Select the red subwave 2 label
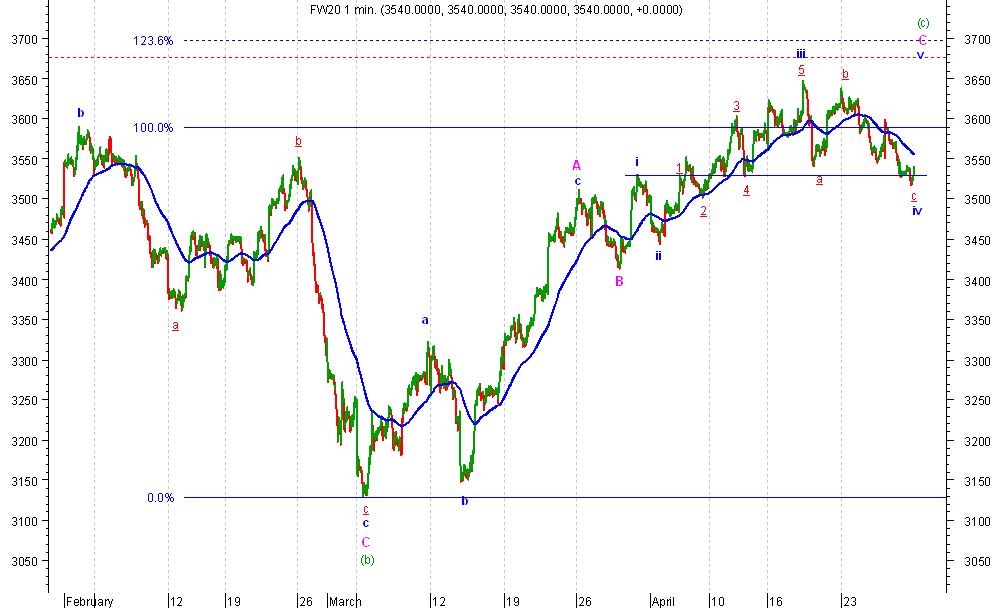 [704, 212]
